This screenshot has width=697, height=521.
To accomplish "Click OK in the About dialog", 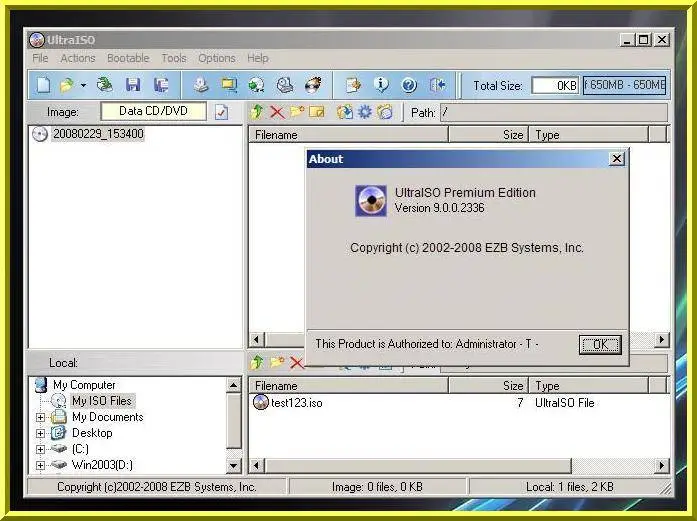I will point(600,345).
